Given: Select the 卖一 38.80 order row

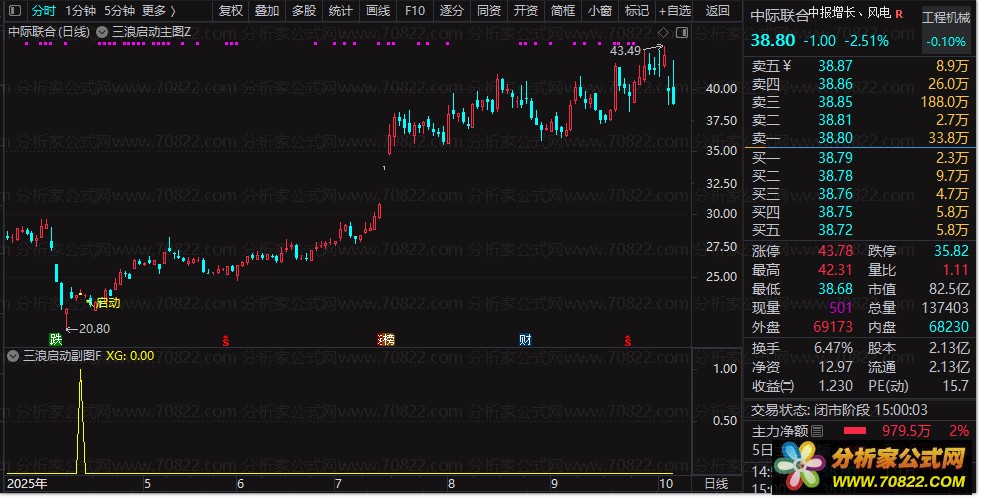Looking at the screenshot, I should click(x=861, y=137).
